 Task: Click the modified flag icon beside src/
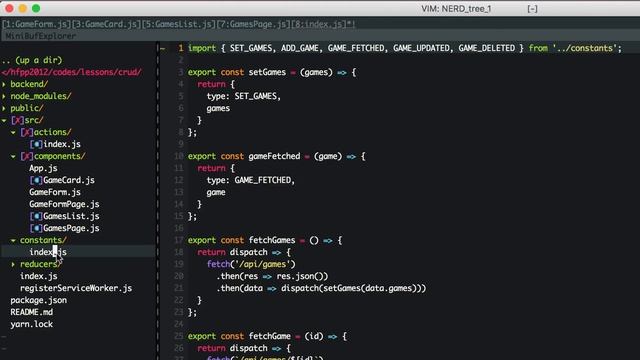click(17, 120)
